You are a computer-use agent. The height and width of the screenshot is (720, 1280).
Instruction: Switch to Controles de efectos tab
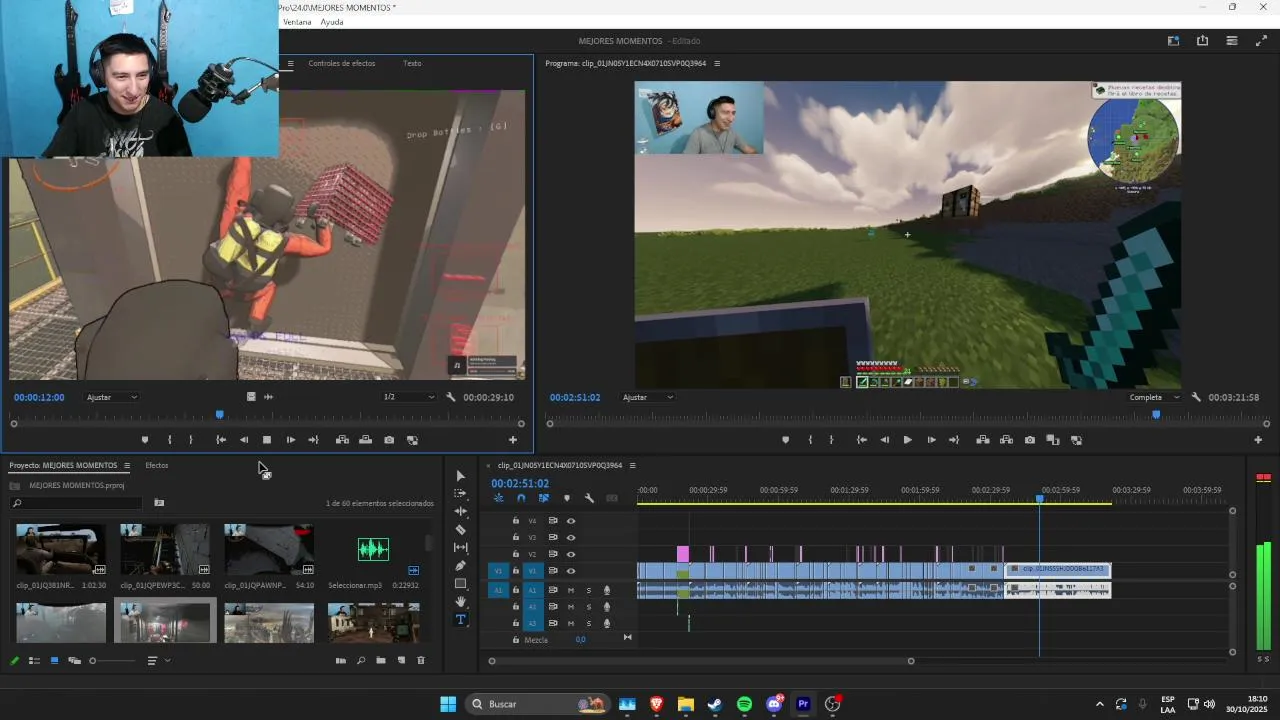tap(342, 63)
